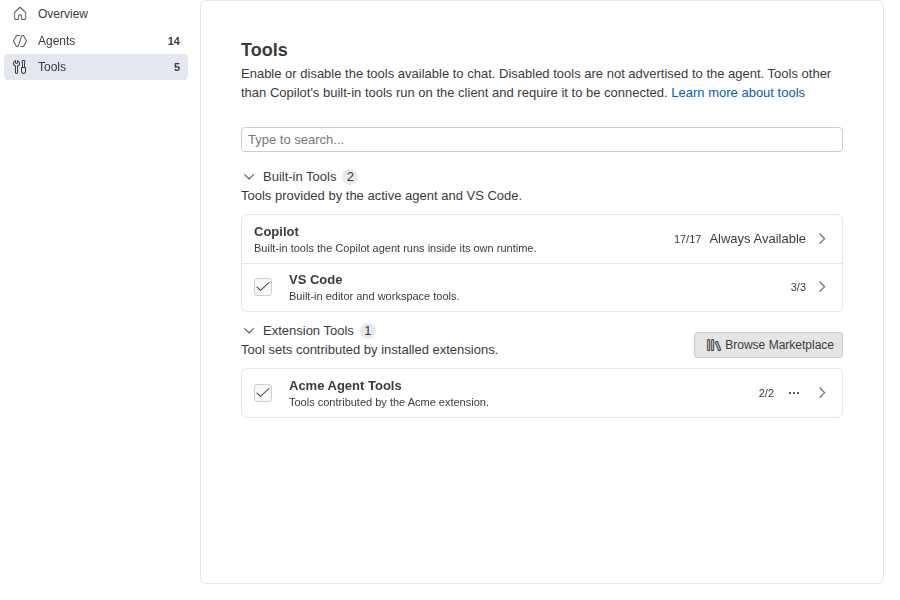Select the Tools sidebar item
The image size is (900, 600).
tap(96, 67)
